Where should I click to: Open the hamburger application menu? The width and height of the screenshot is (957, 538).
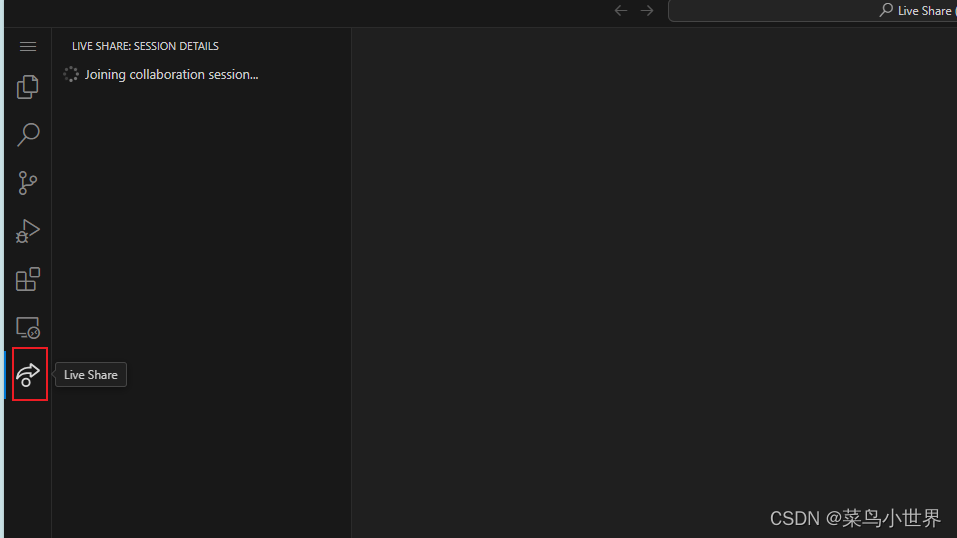27,46
